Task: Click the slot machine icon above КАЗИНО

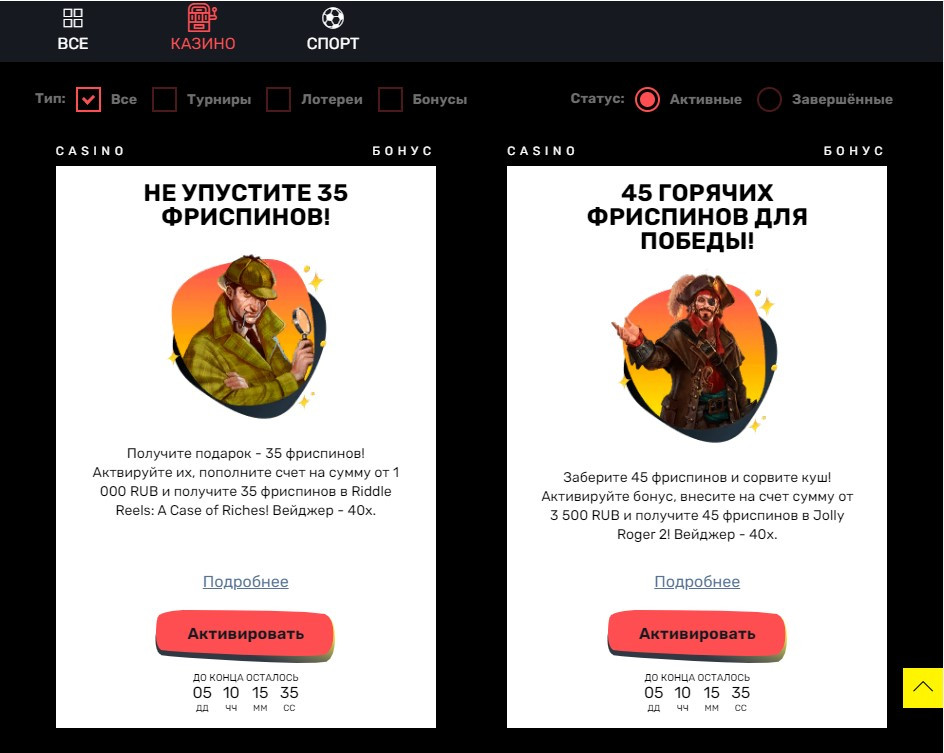Action: (202, 18)
